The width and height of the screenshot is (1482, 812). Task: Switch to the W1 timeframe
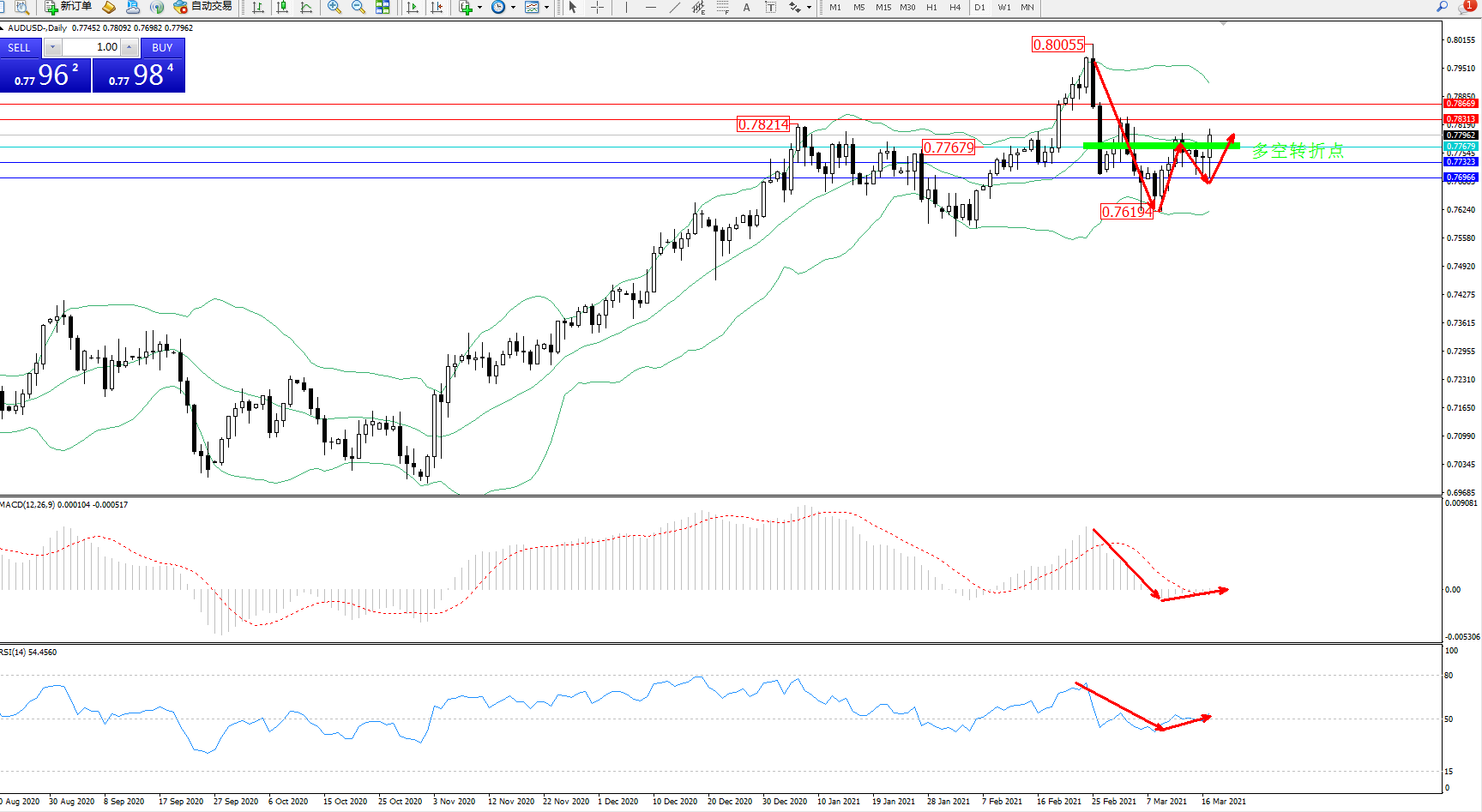coord(1004,7)
